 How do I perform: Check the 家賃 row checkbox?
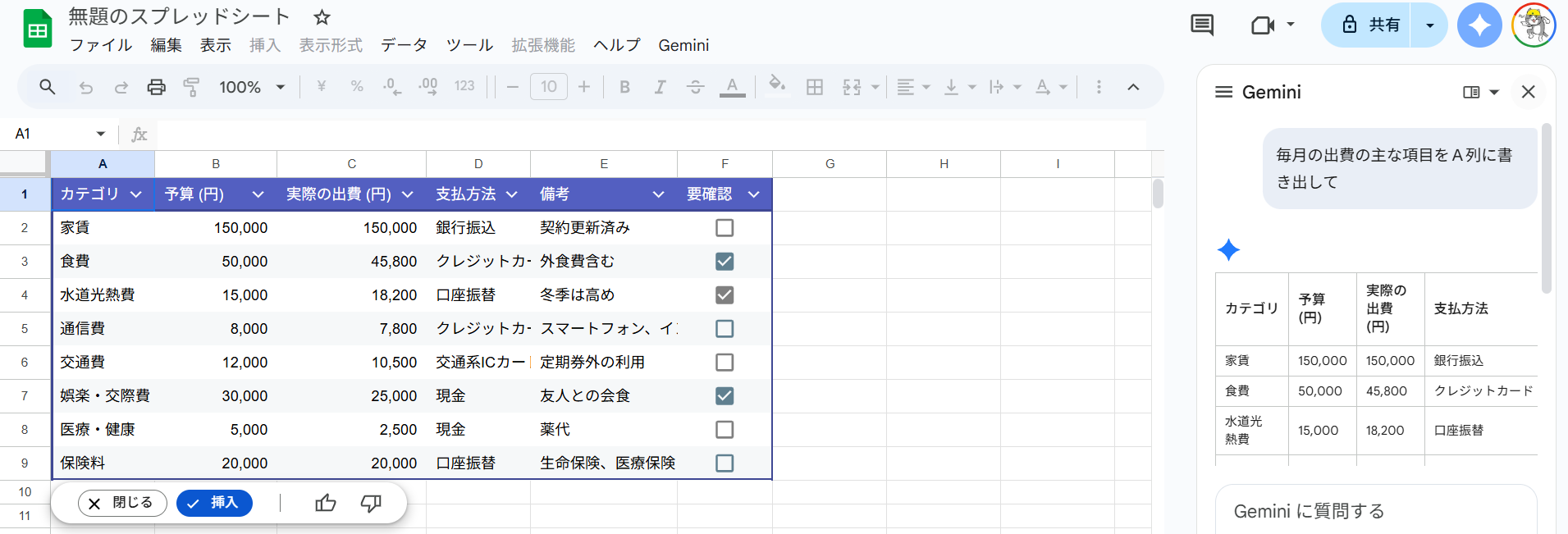(x=724, y=228)
